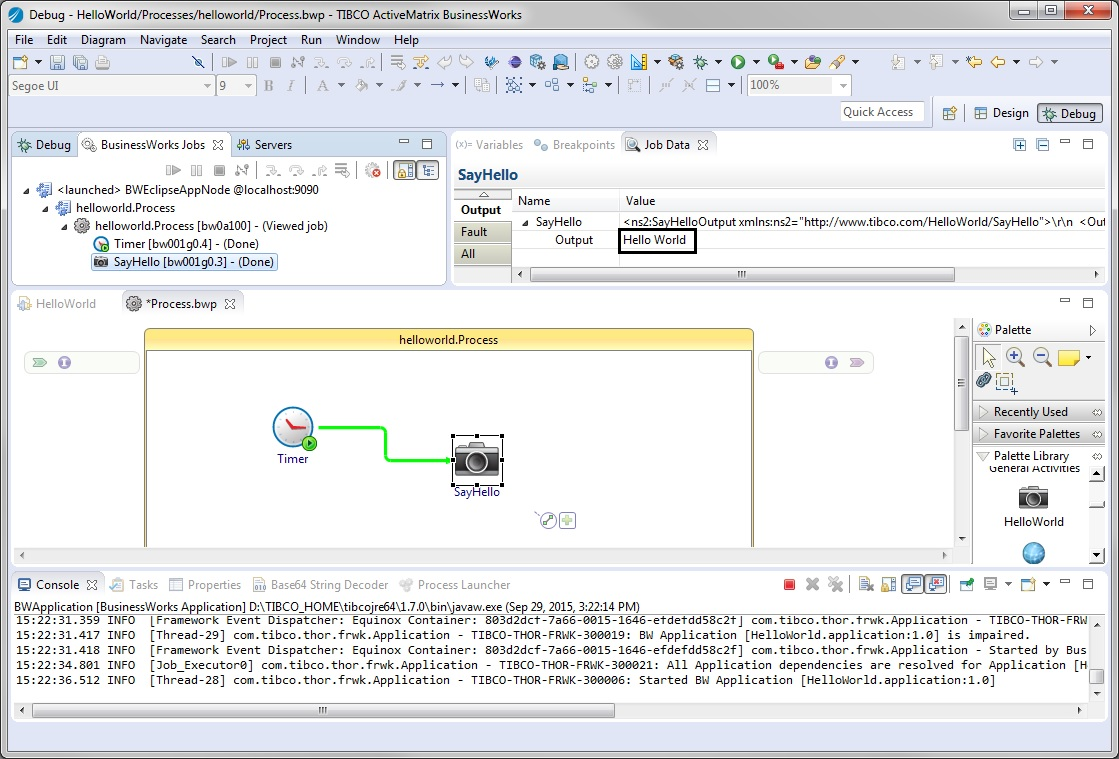Viewport: 1119px width, 759px height.
Task: Collapse the helloworld.Process tree node
Action: pos(46,208)
